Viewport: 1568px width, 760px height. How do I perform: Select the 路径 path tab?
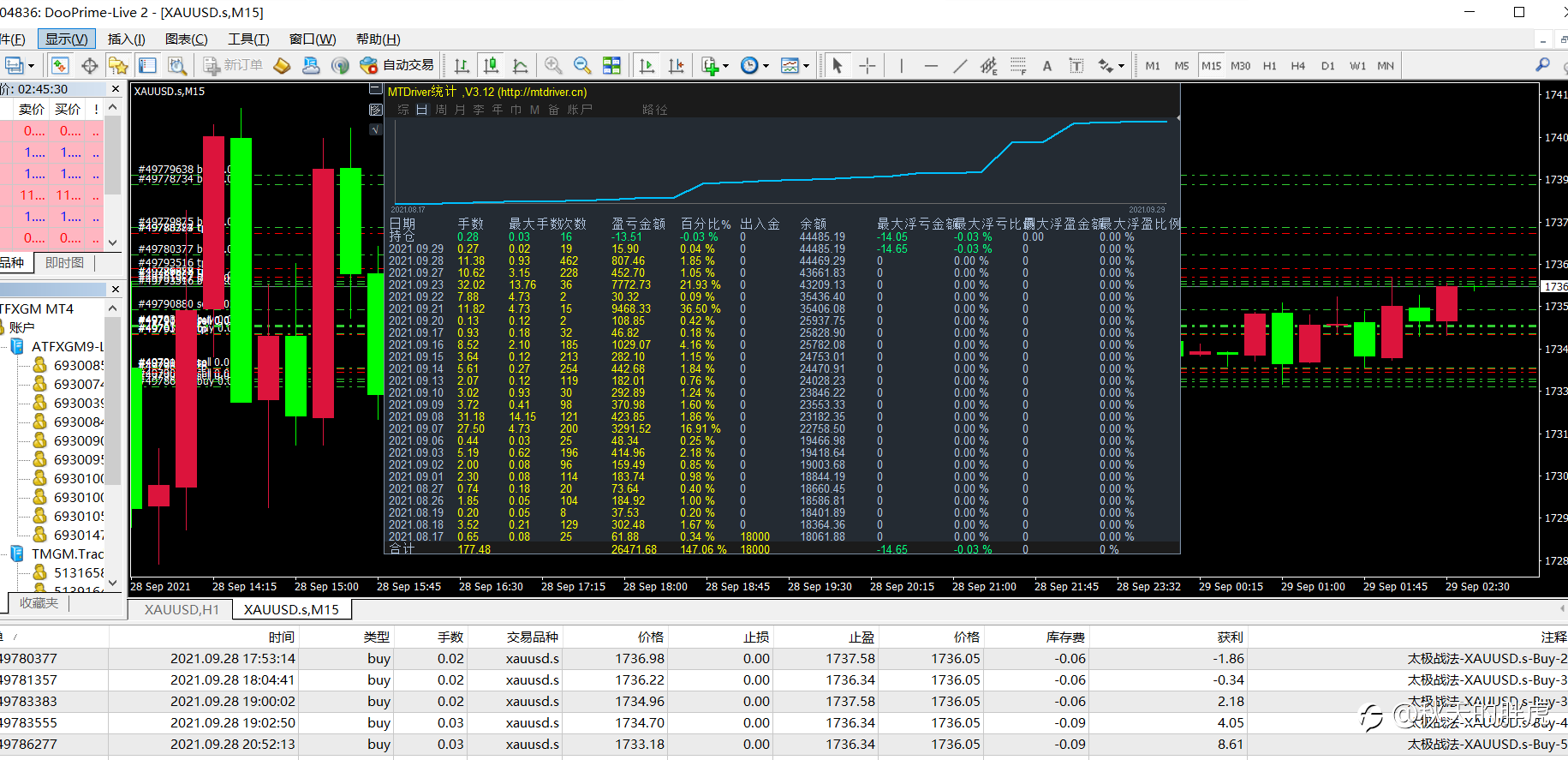tap(655, 110)
